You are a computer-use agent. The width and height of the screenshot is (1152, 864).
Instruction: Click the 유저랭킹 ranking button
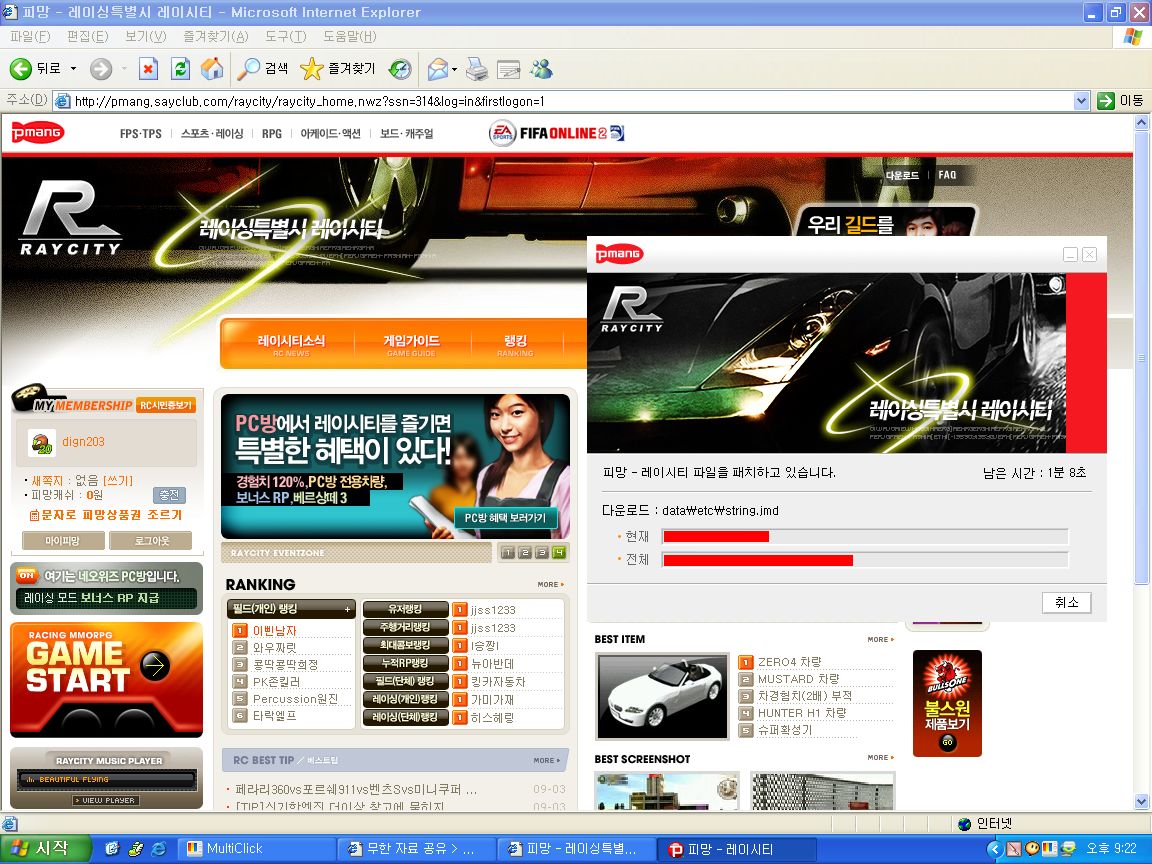click(x=406, y=609)
